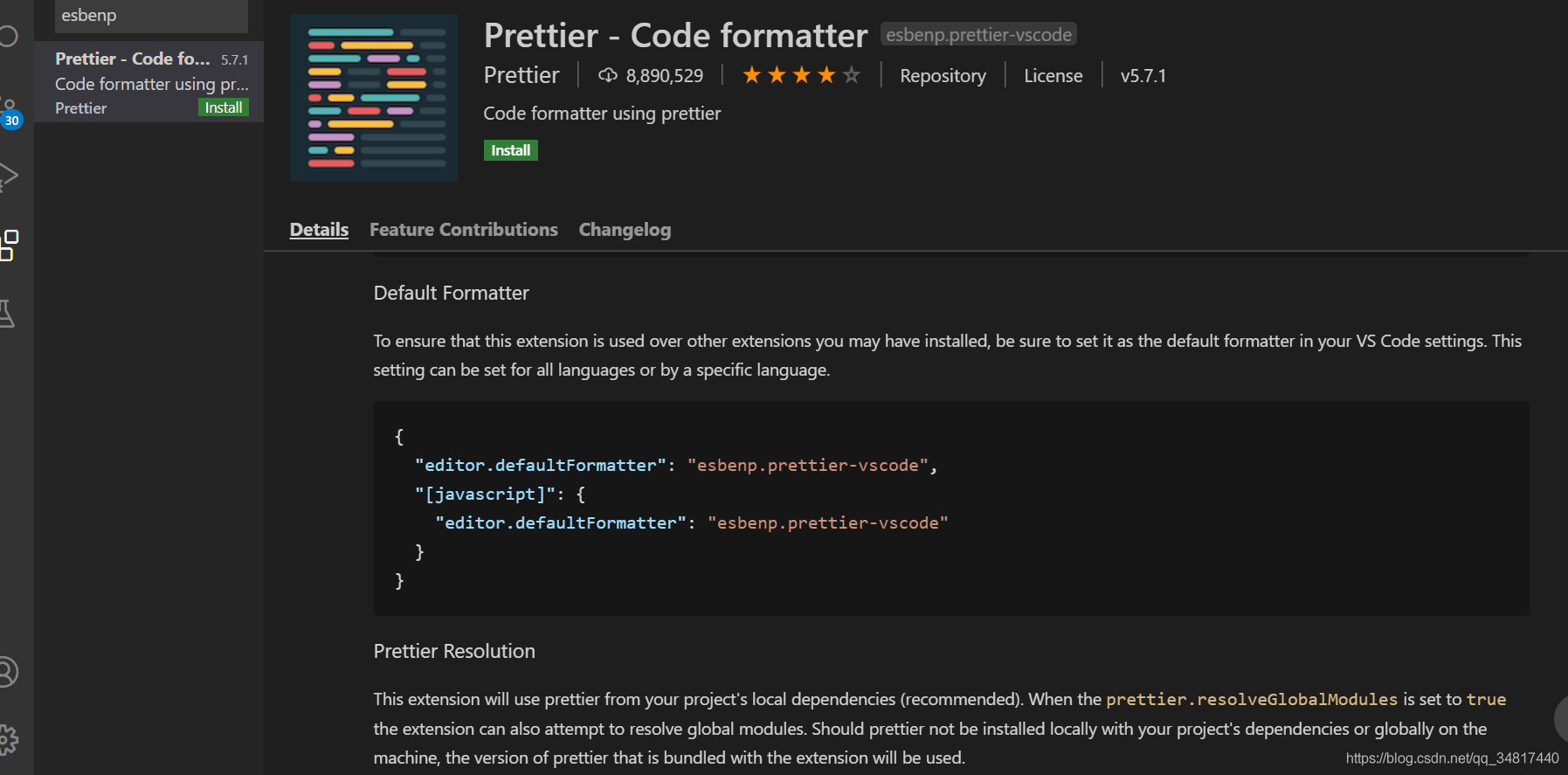The height and width of the screenshot is (775, 1568).
Task: Open the Run and Debug view
Action: (8, 176)
